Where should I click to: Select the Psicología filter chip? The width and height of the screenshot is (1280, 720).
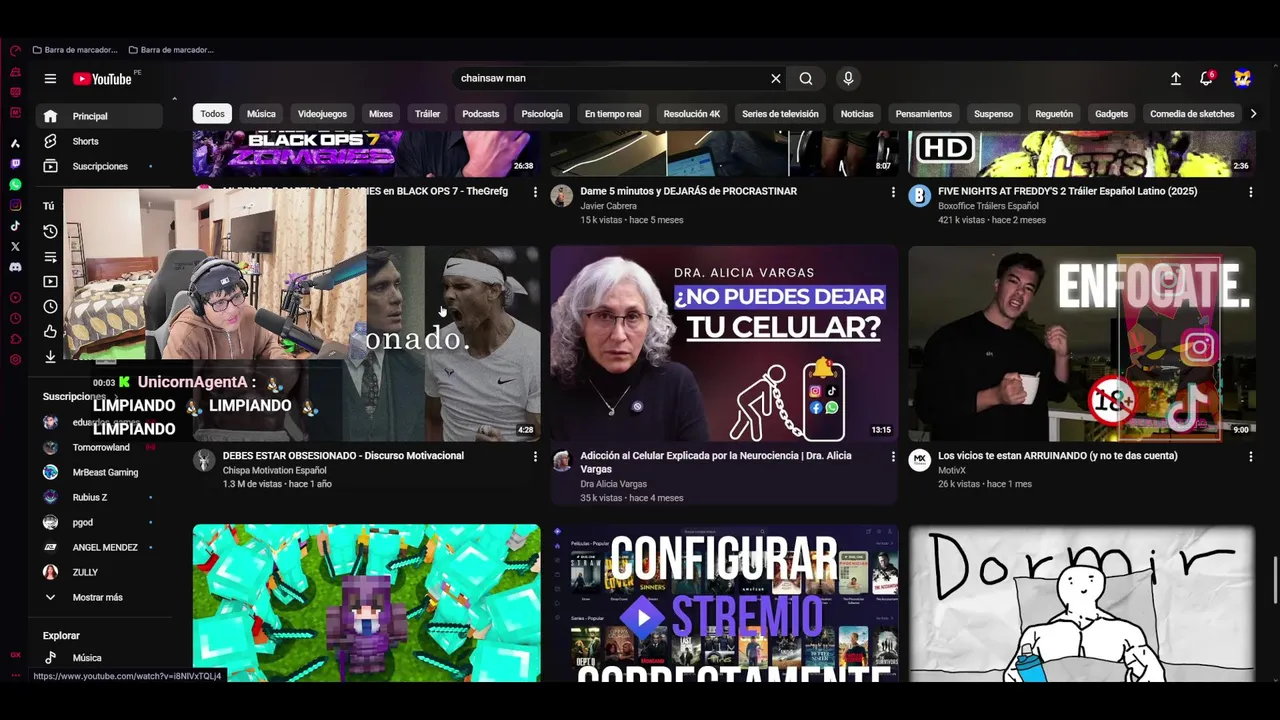point(542,114)
